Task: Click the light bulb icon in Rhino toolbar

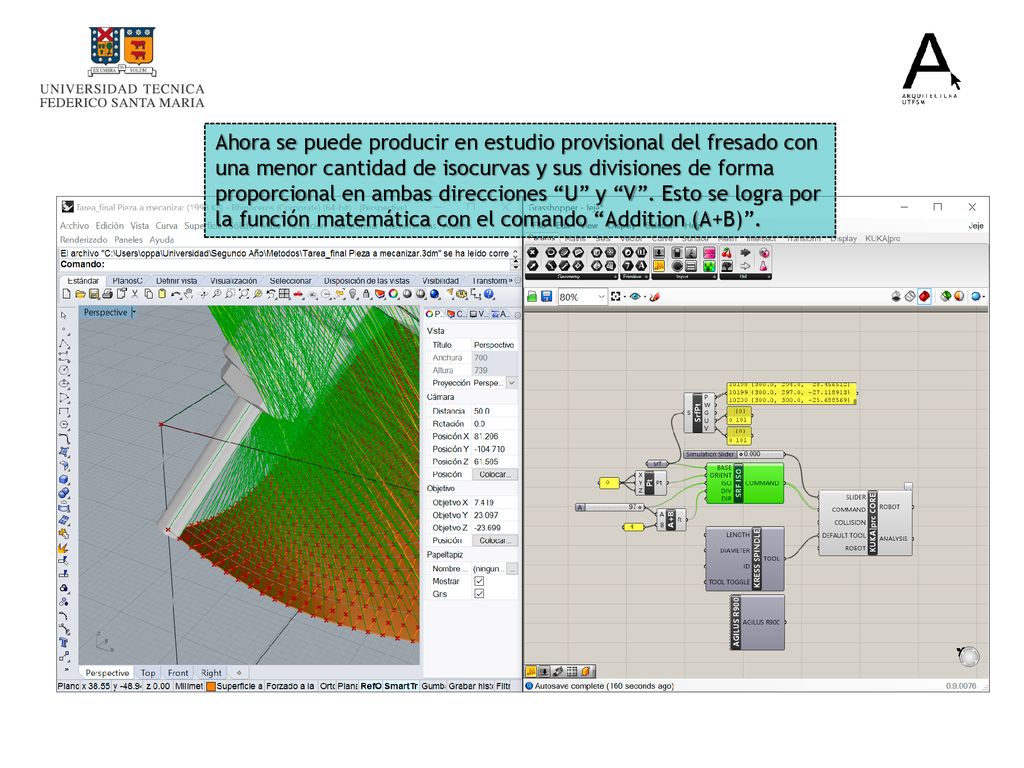Action: (x=352, y=295)
